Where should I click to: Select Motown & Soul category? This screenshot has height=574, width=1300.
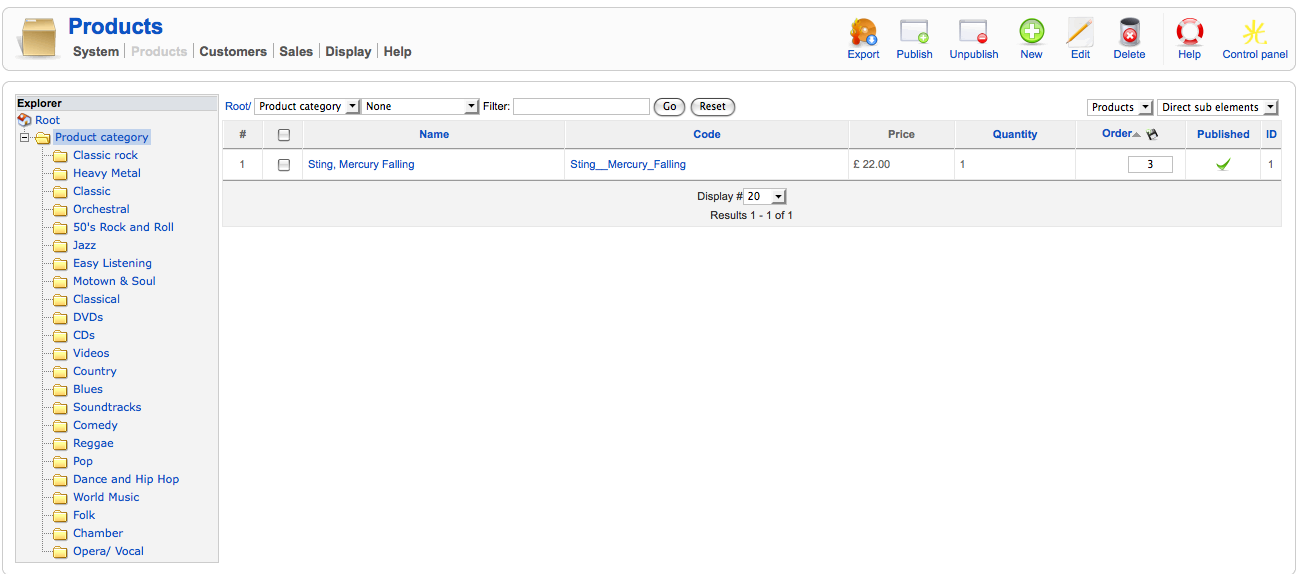click(x=114, y=282)
